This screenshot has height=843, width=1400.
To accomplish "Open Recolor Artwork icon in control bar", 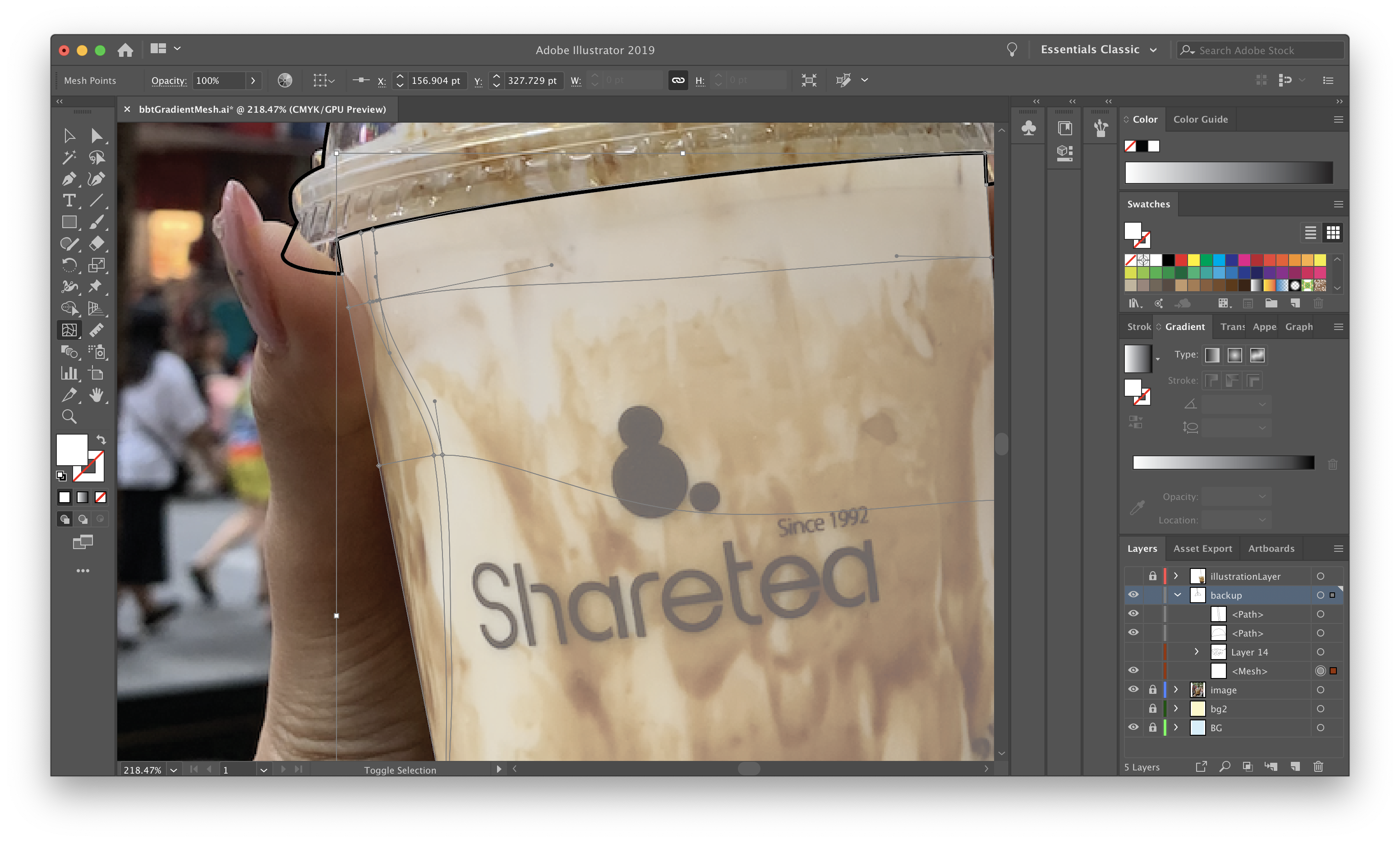I will point(285,81).
